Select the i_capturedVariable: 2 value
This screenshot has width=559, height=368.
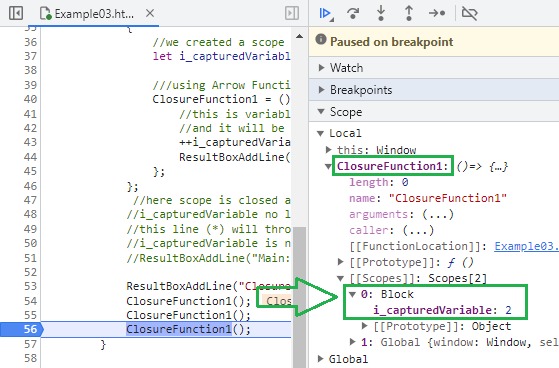coord(508,310)
